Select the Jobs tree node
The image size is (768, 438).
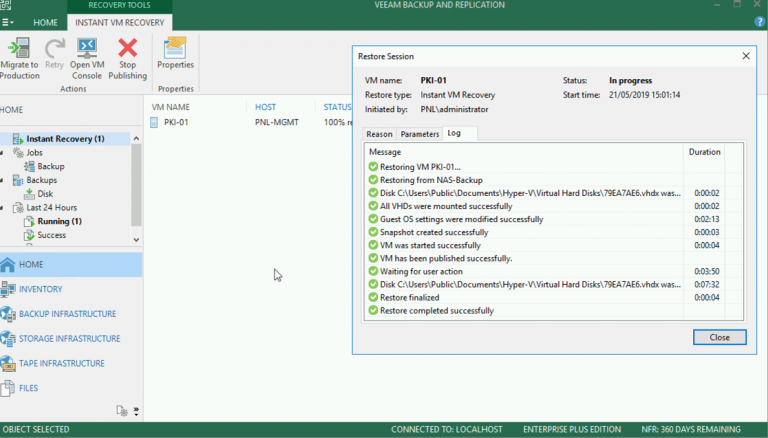click(x=34, y=152)
